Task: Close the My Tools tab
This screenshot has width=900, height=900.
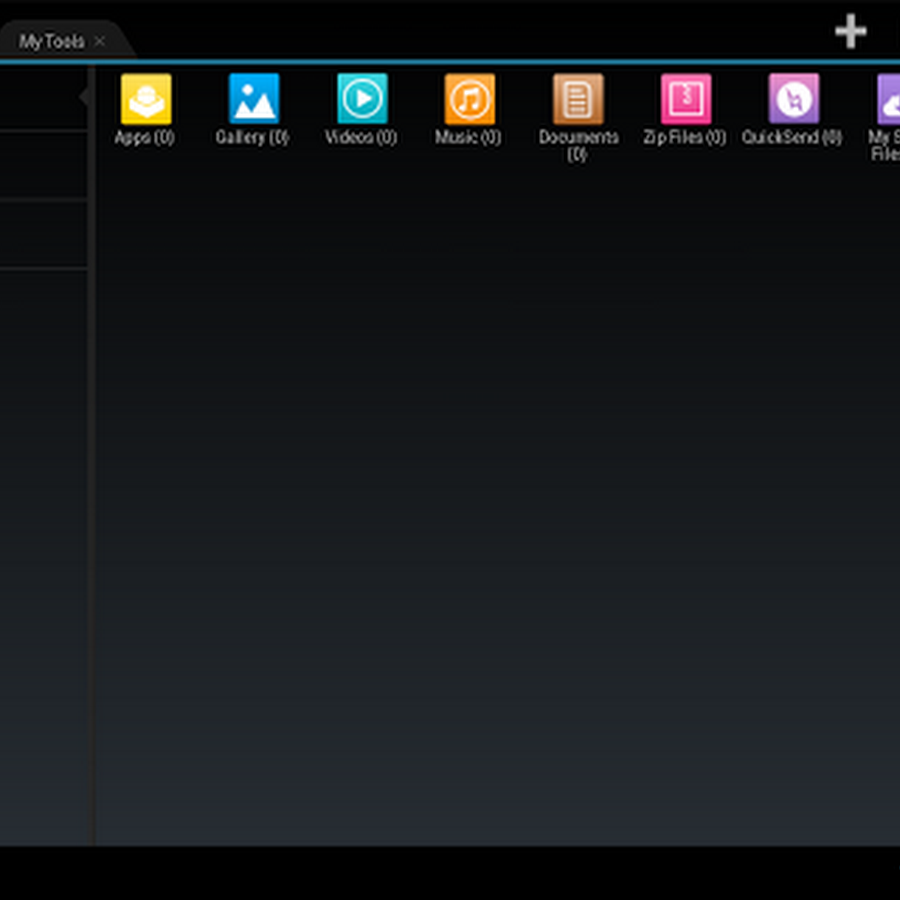Action: click(100, 41)
